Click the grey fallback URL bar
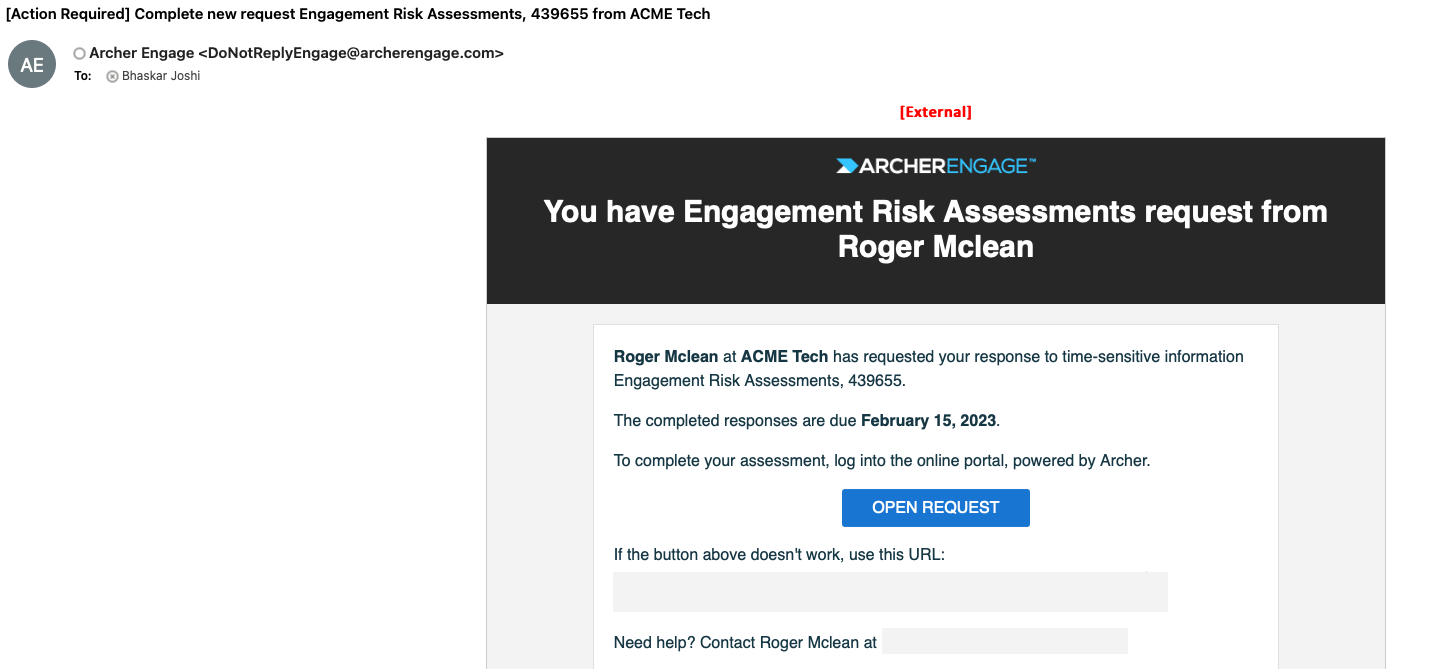Viewport: 1436px width, 669px height. [x=890, y=591]
